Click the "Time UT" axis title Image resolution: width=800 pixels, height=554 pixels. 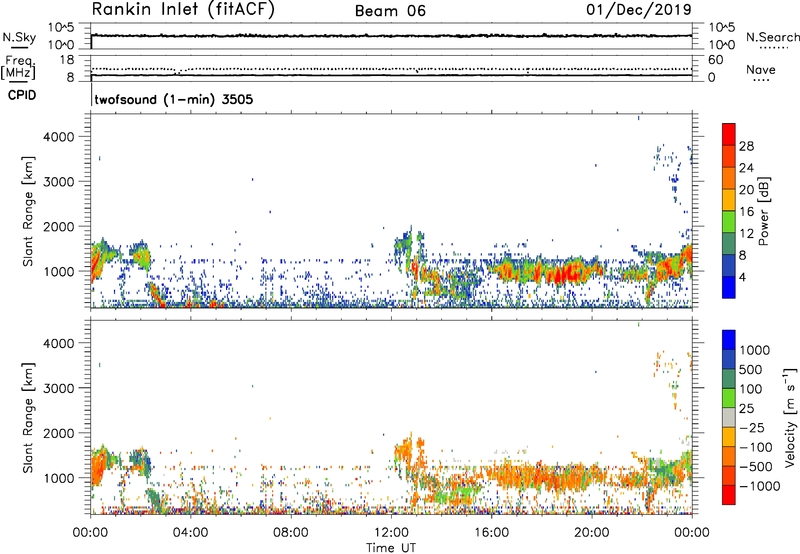click(391, 548)
